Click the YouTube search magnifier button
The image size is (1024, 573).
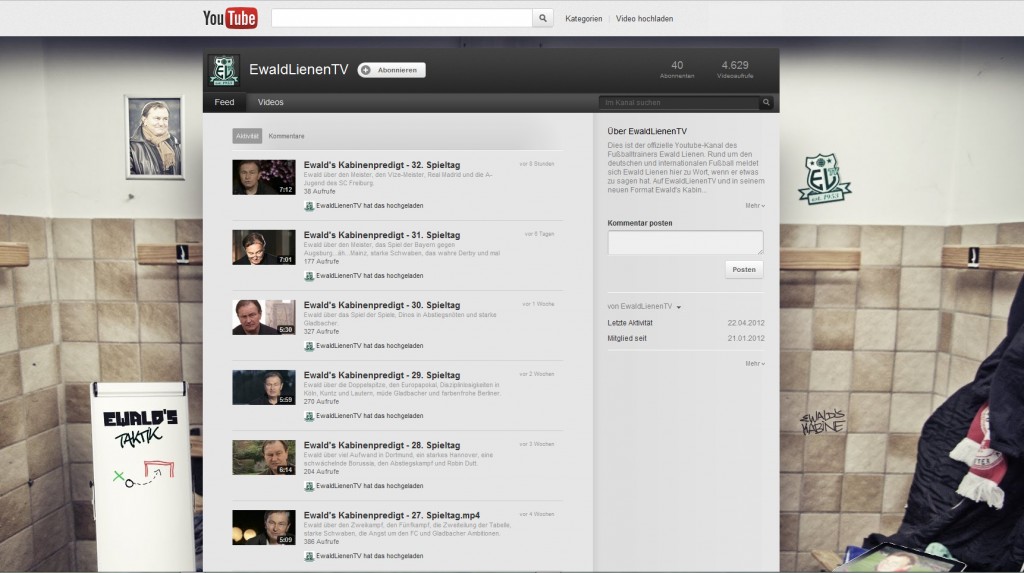coord(543,18)
